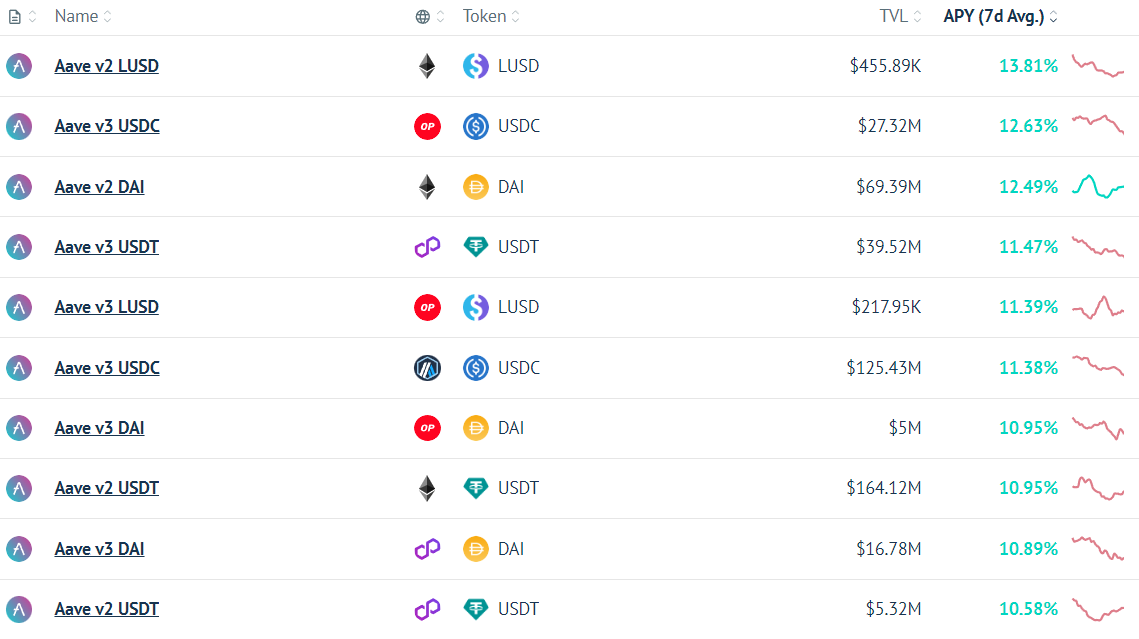The image size is (1139, 639).
Task: Click the DAI token icon in the Aave v2 DAI row
Action: pyautogui.click(x=476, y=187)
